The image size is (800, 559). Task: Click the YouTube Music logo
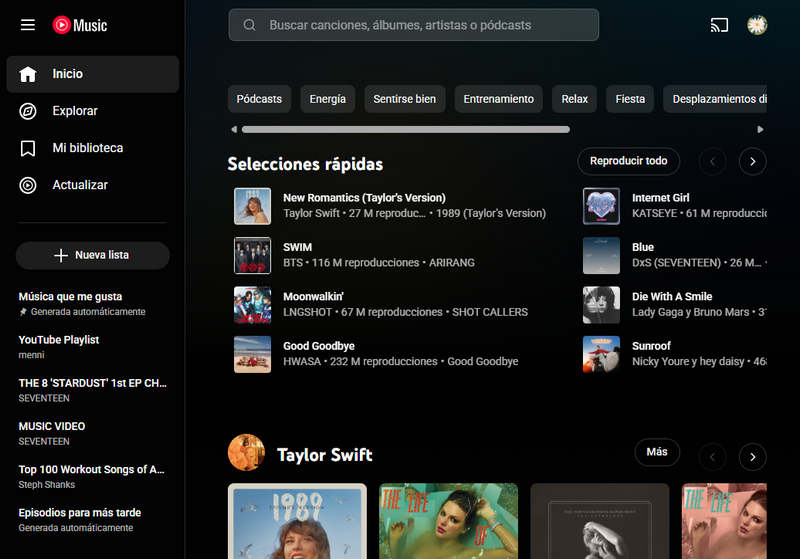[x=79, y=25]
